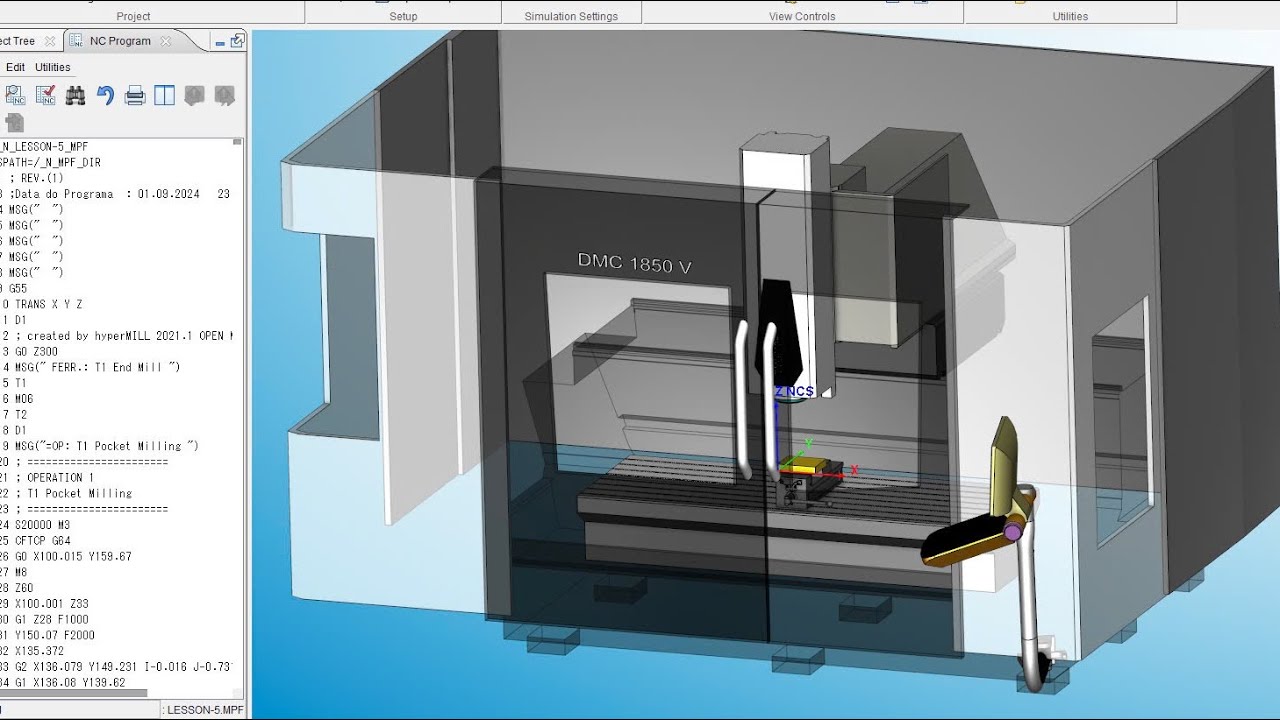Click the Z NCS coordinate system label
Viewport: 1280px width, 720px height.
coord(794,391)
